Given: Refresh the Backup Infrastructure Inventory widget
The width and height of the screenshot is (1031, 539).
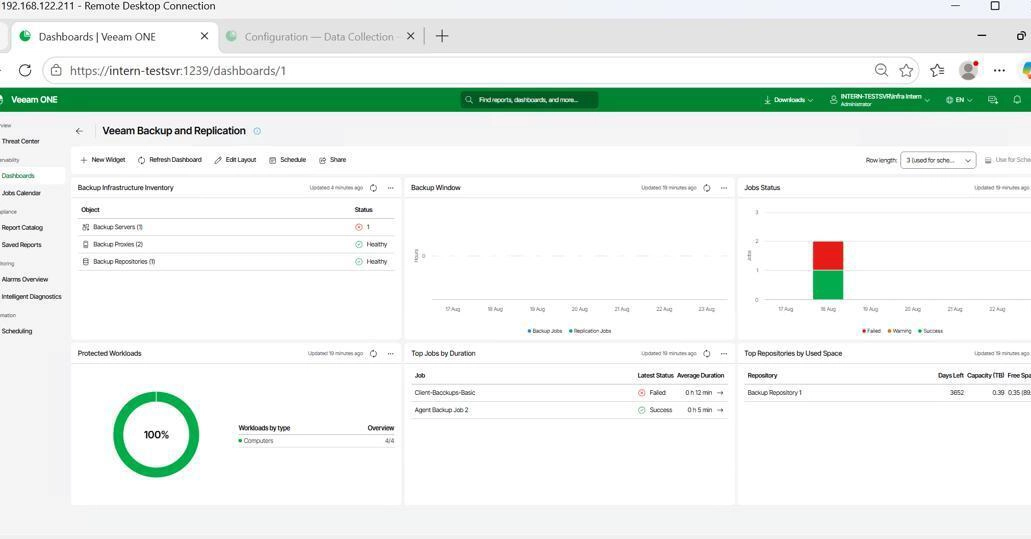Looking at the screenshot, I should pos(373,188).
